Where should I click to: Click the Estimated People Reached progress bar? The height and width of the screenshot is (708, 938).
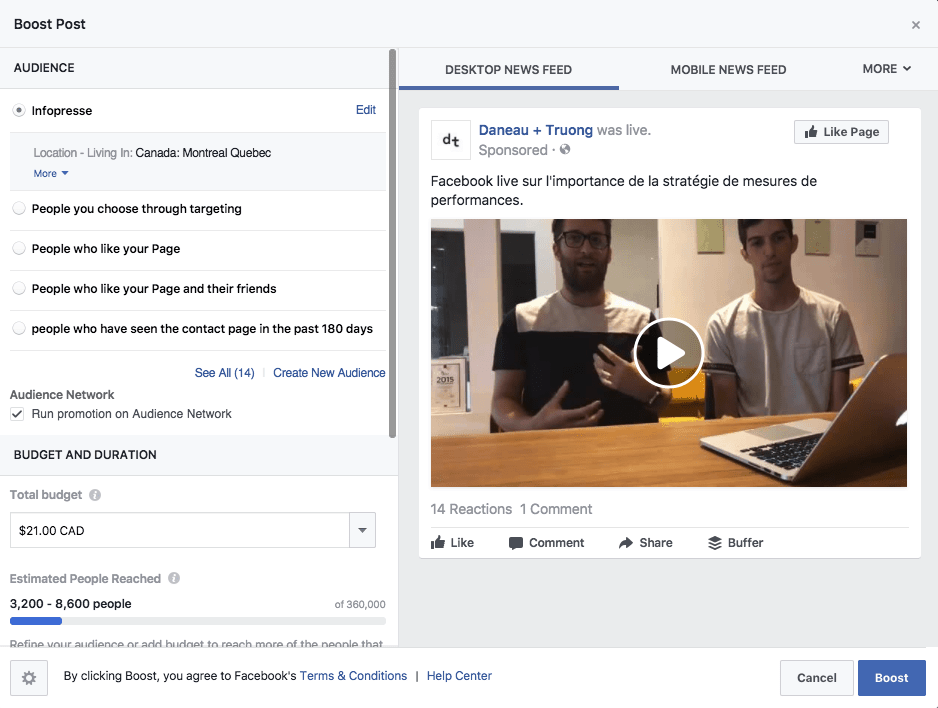click(x=197, y=622)
